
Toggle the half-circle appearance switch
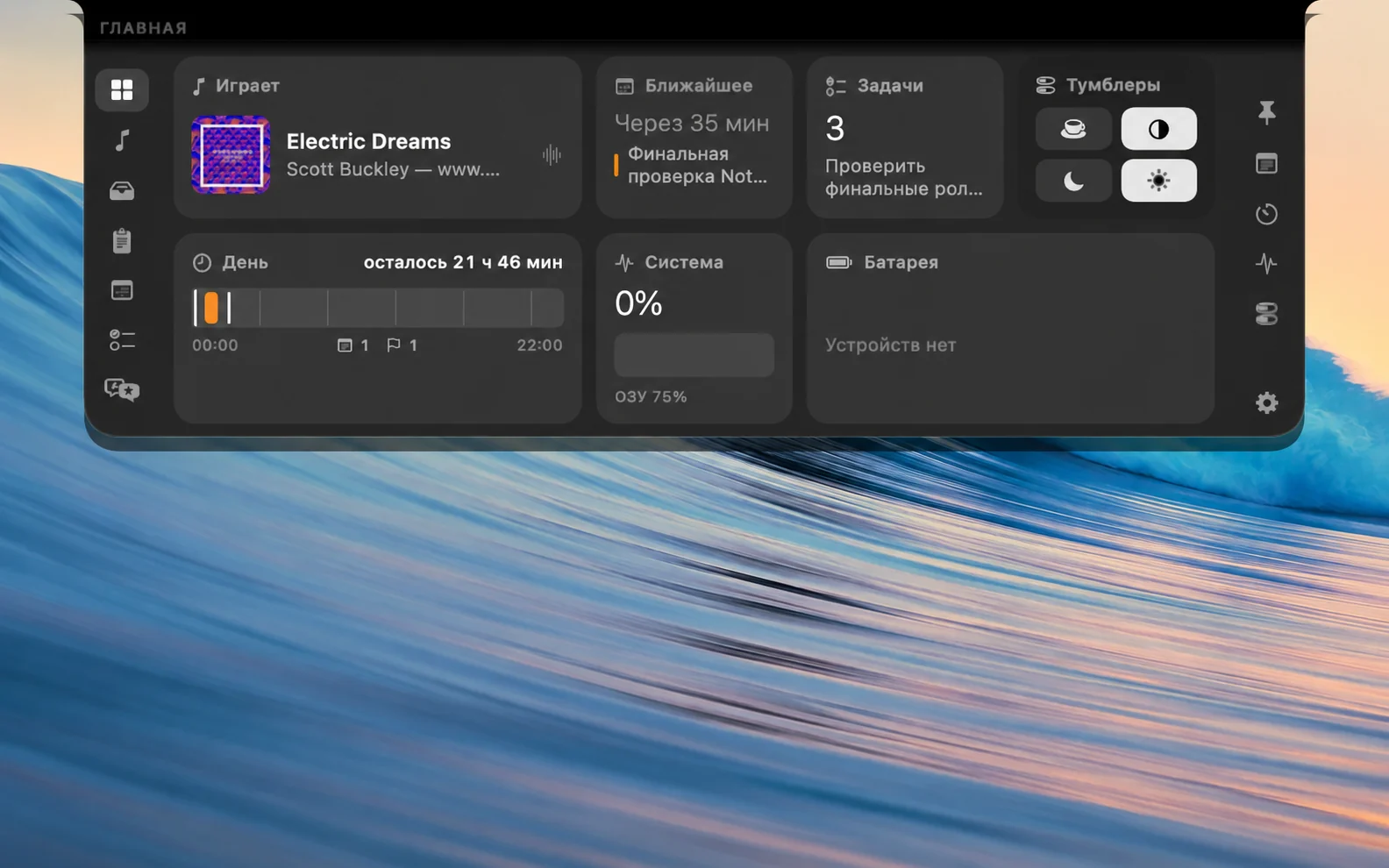(x=1158, y=129)
